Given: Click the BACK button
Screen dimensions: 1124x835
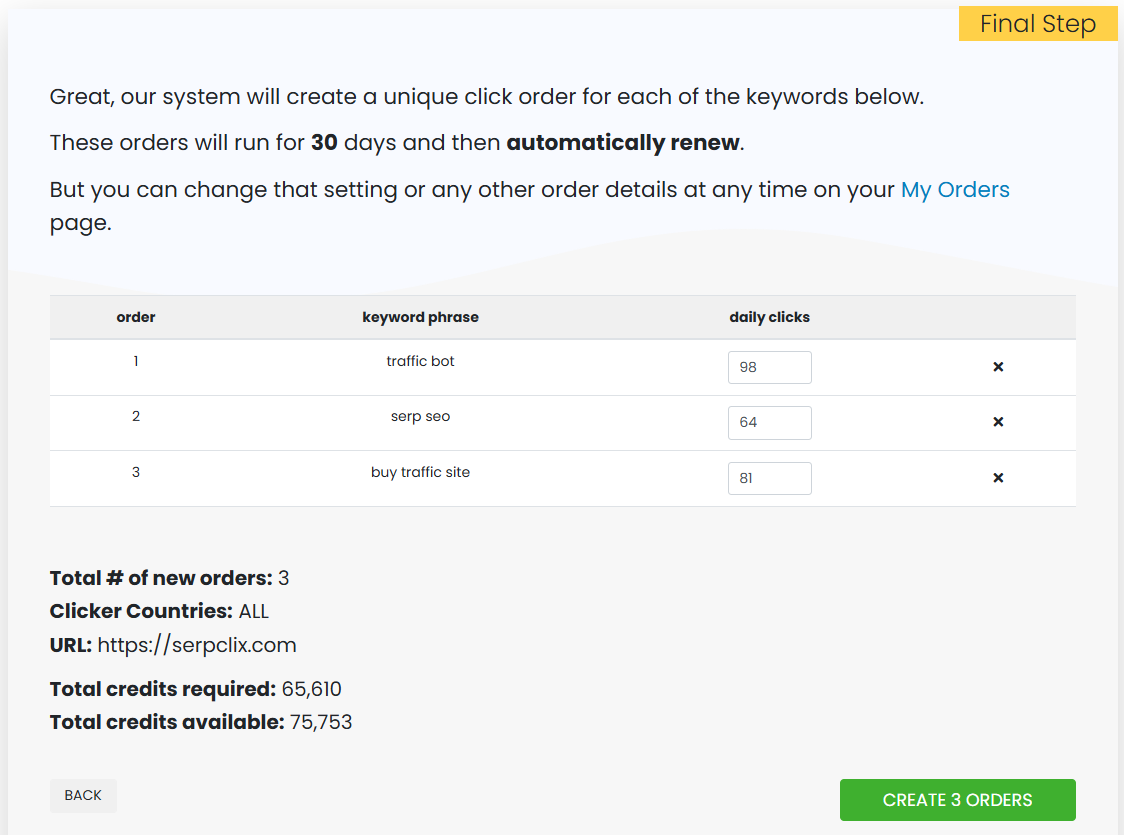Looking at the screenshot, I should (83, 795).
